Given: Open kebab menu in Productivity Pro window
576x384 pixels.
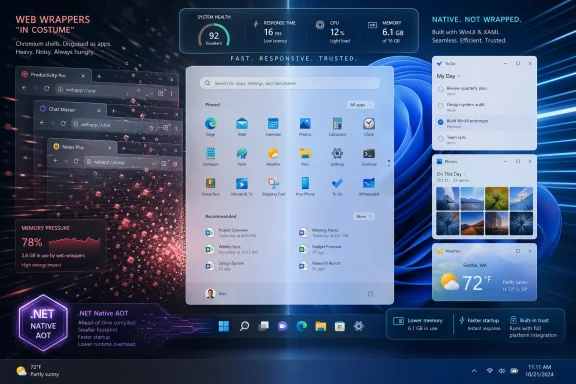Looking at the screenshot, I should [x=171, y=93].
